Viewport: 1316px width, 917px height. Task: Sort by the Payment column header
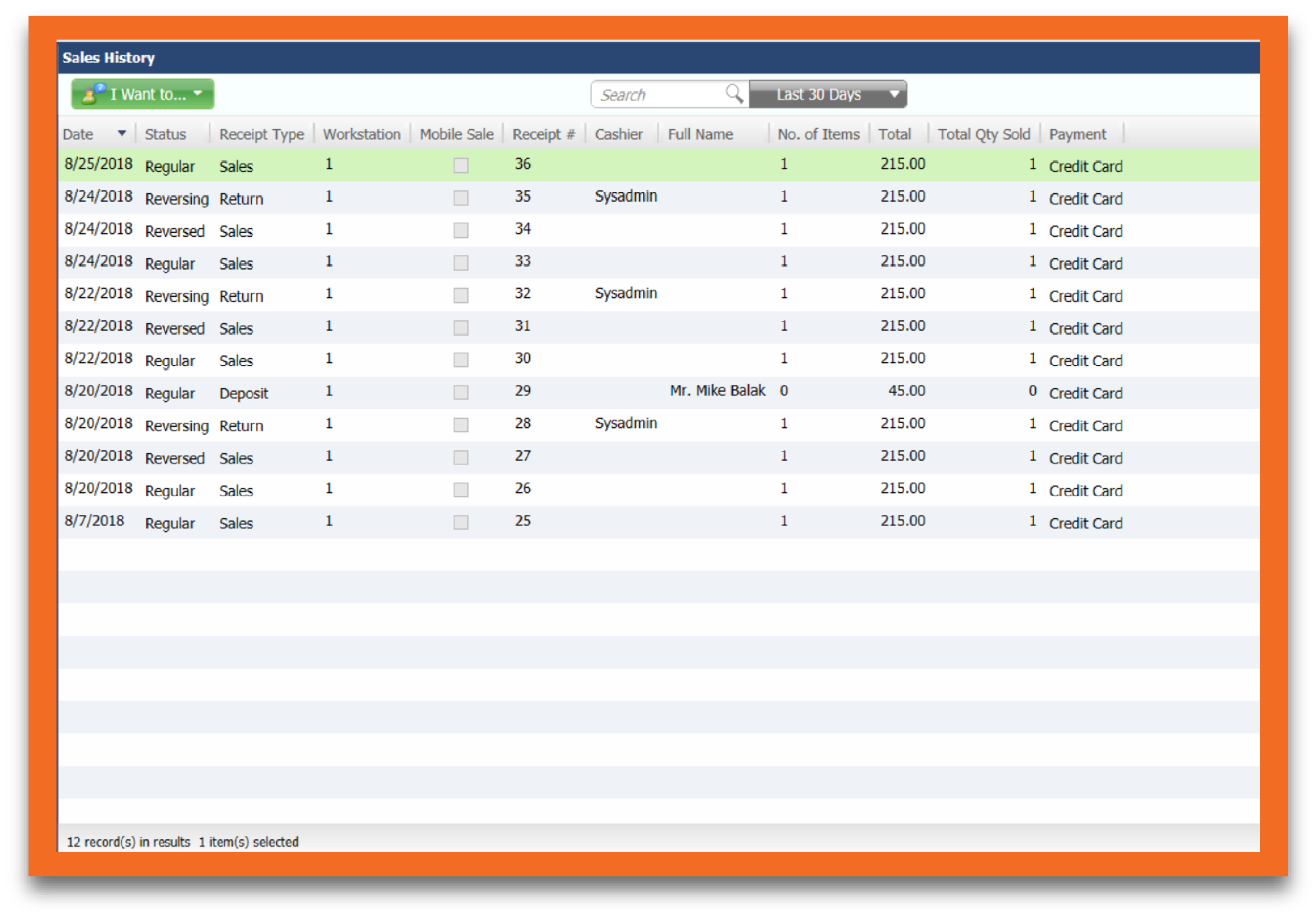point(1078,133)
